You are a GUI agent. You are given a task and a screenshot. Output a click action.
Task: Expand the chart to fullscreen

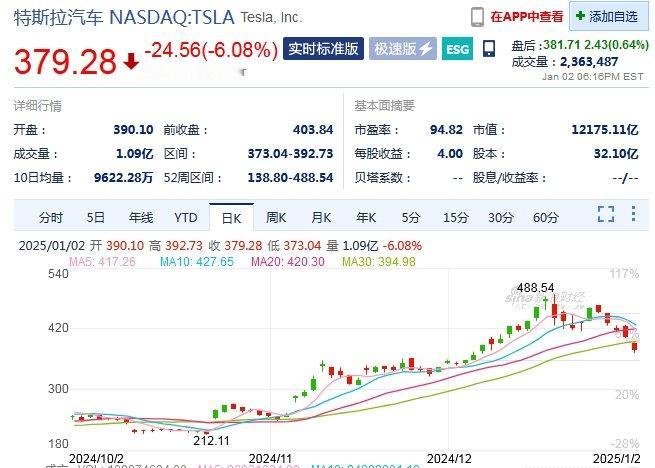pyautogui.click(x=606, y=214)
